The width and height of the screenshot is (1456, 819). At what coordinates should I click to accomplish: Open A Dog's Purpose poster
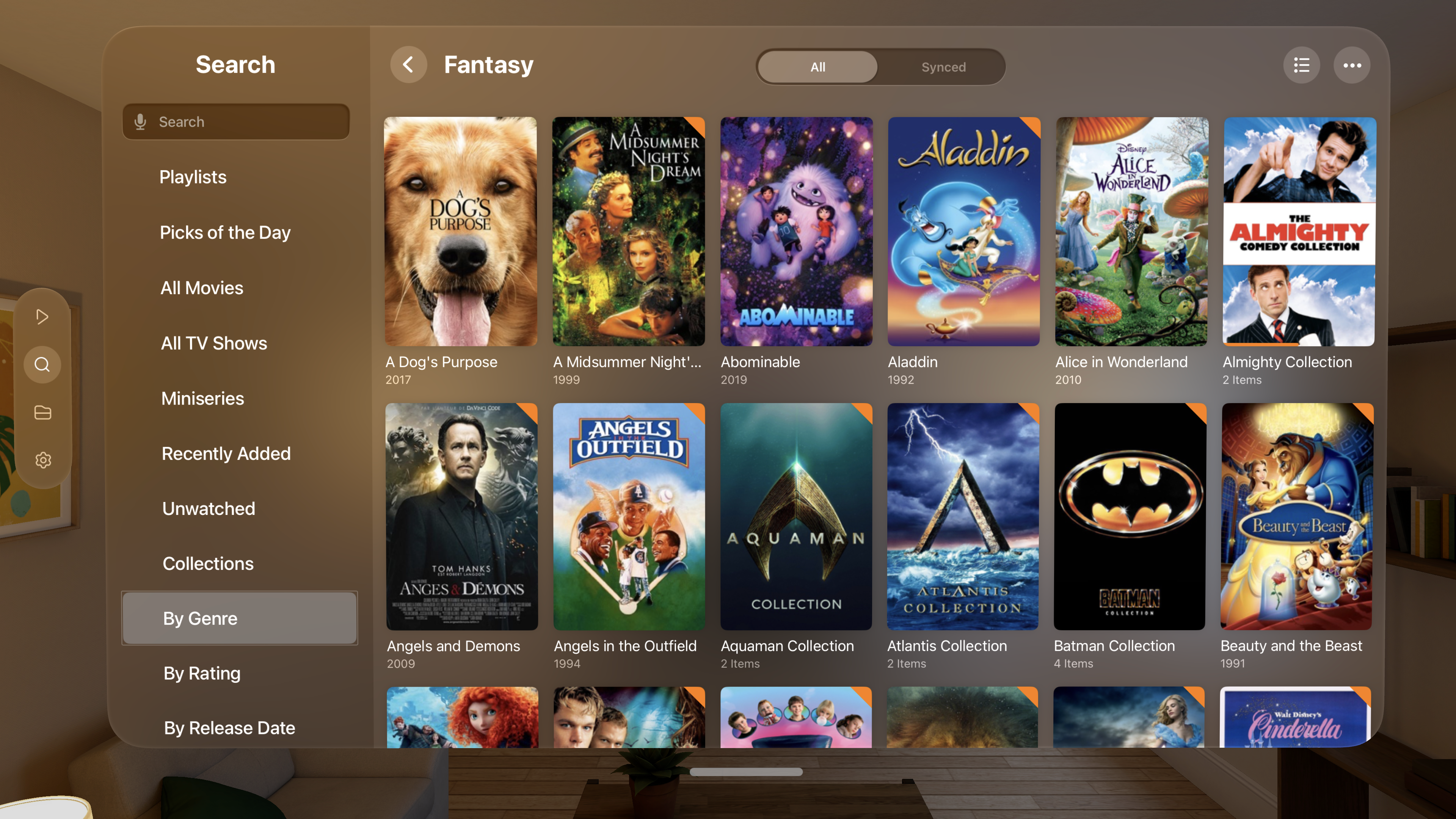click(461, 231)
